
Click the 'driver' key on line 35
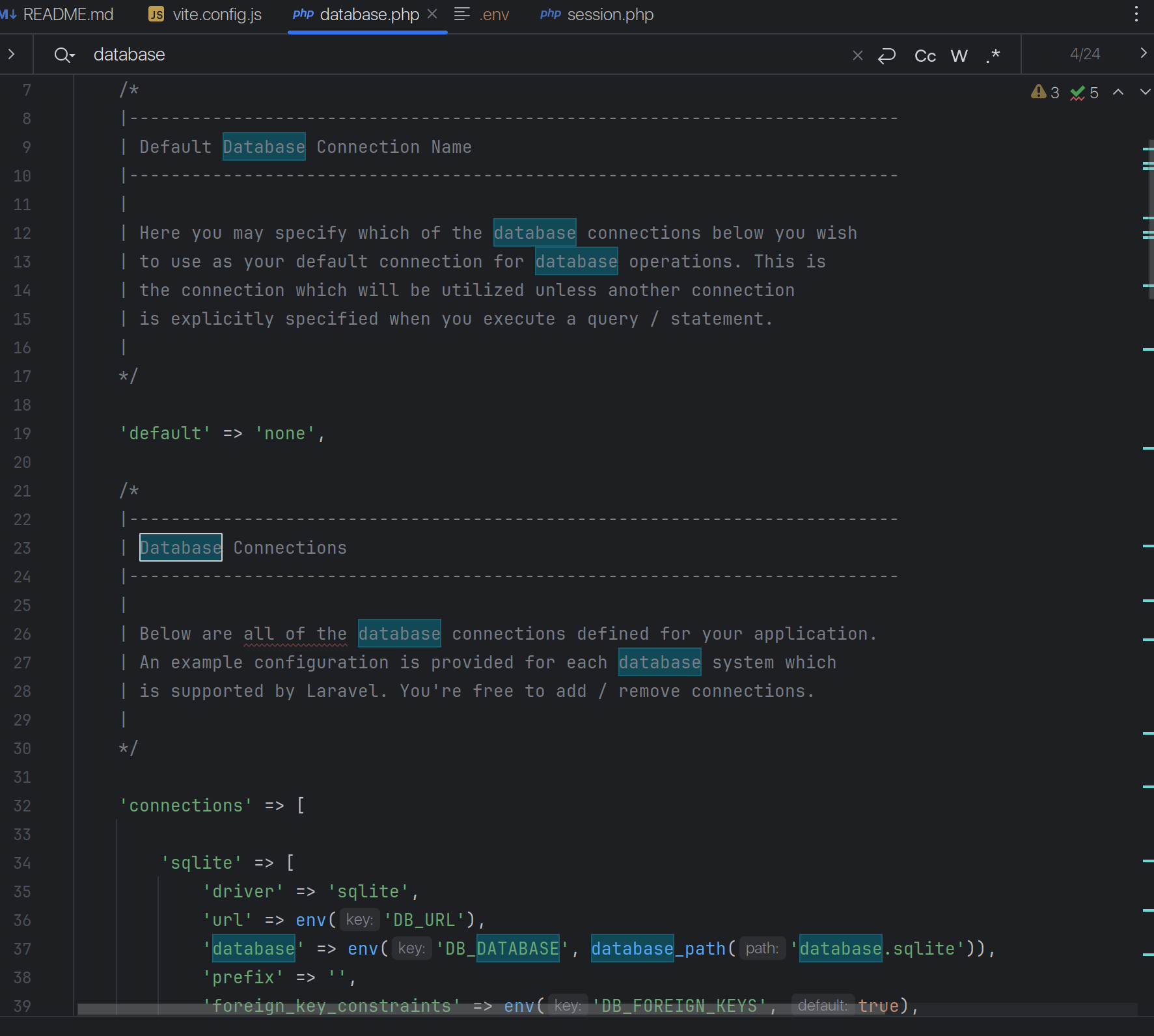243,892
